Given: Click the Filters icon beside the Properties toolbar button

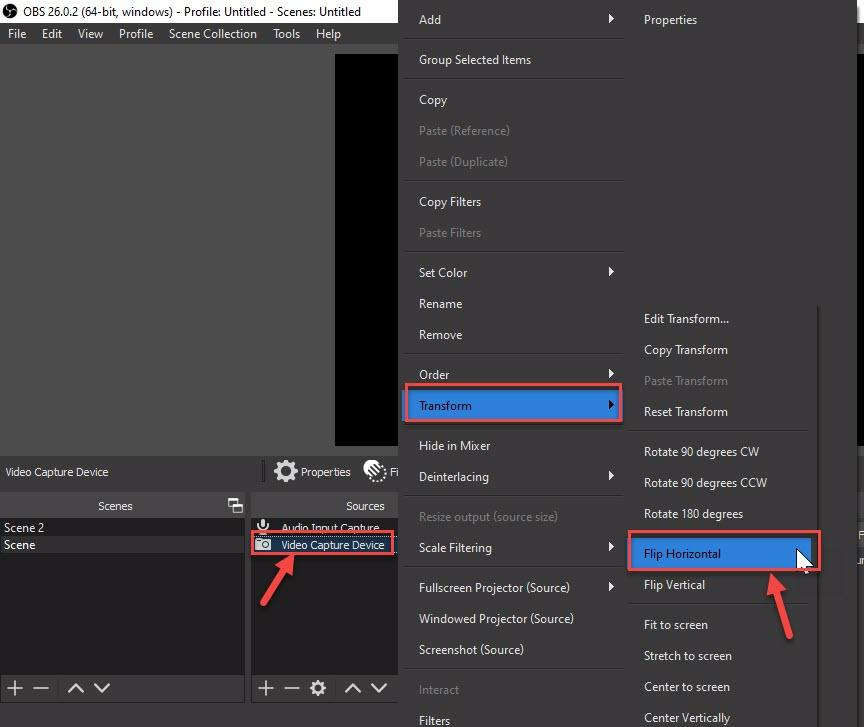Looking at the screenshot, I should coord(375,471).
